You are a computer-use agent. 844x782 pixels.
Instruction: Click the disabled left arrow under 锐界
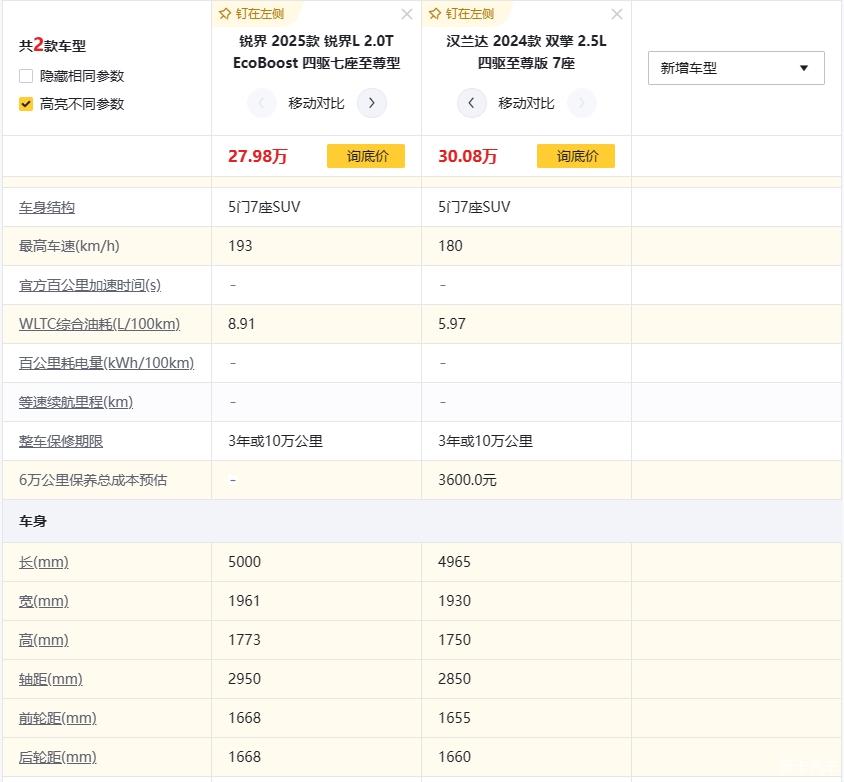(262, 103)
